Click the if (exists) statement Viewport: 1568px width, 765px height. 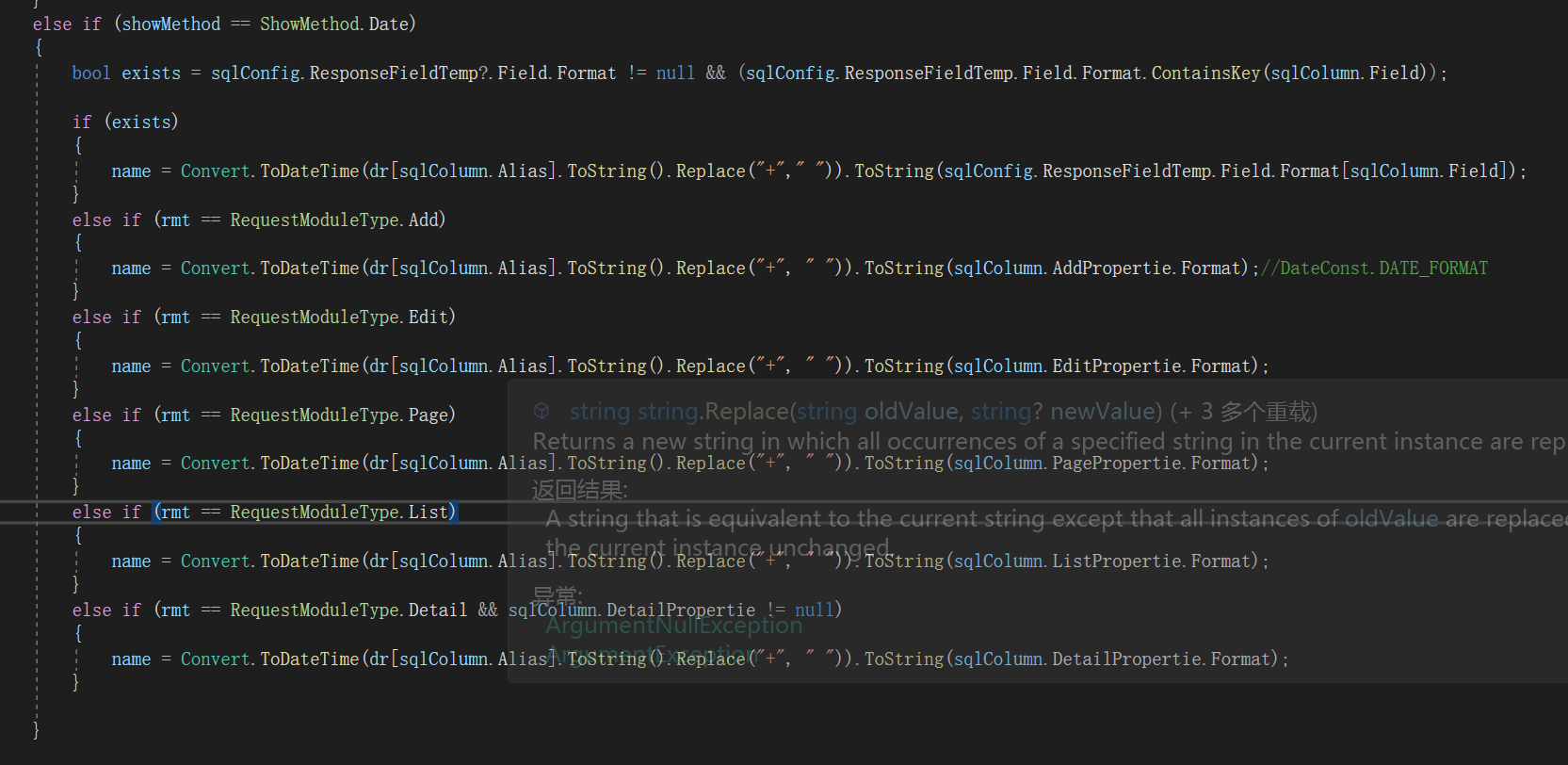[125, 122]
